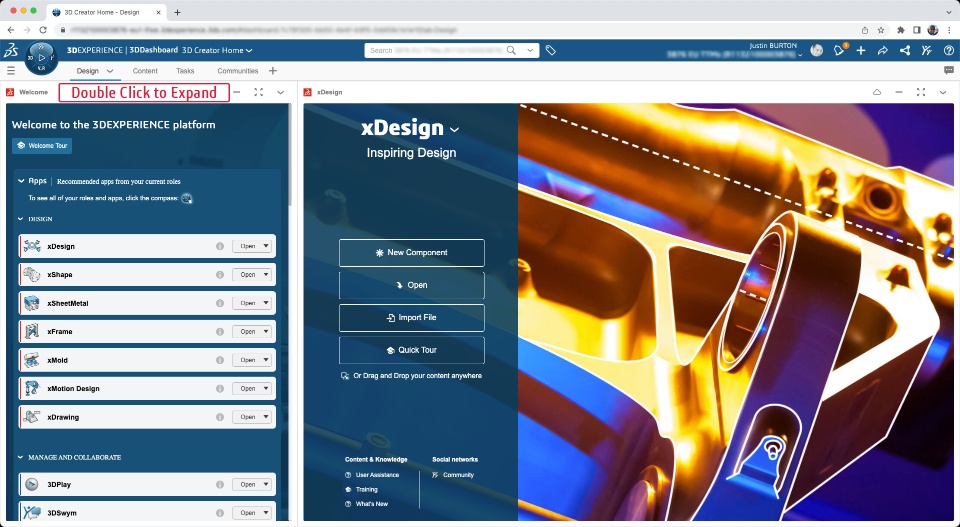Open the Help question mark icon

[x=948, y=51]
